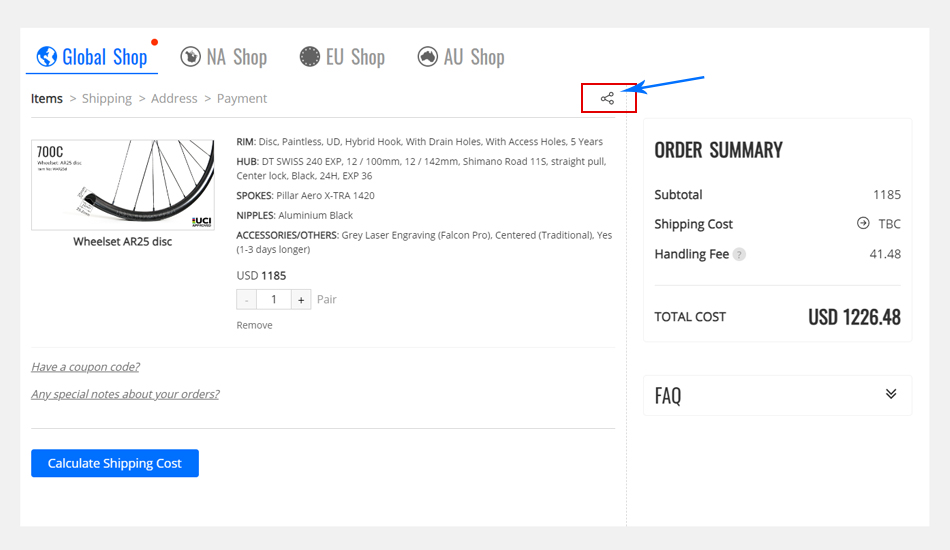Click the NIPPLES Aluminium Black line

[x=294, y=215]
